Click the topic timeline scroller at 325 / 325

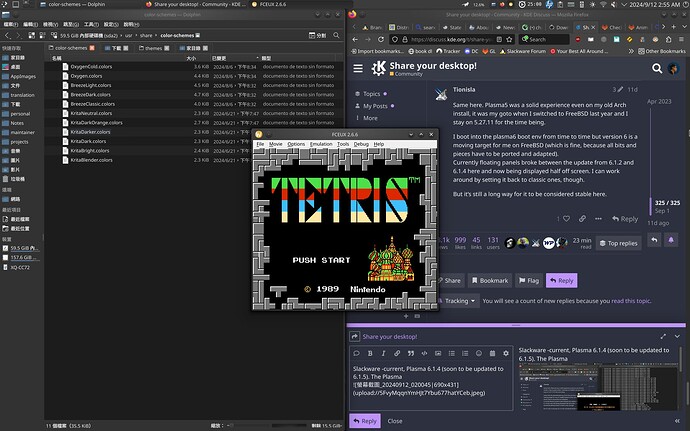click(x=666, y=206)
